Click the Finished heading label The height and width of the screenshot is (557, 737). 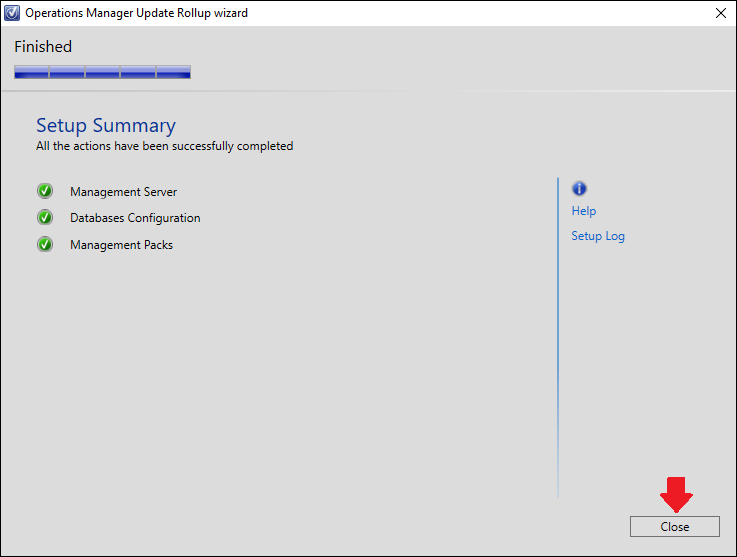tap(43, 47)
